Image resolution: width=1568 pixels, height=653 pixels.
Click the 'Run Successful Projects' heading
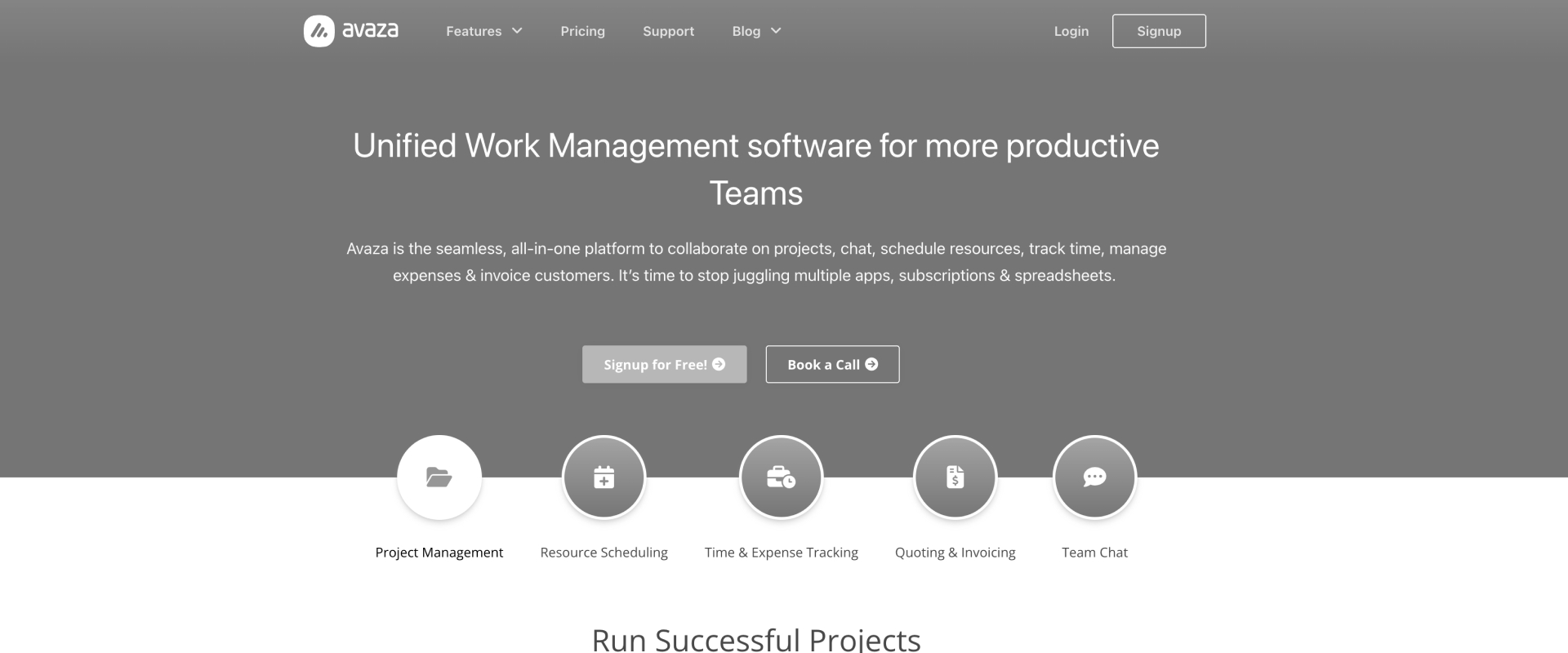point(756,639)
